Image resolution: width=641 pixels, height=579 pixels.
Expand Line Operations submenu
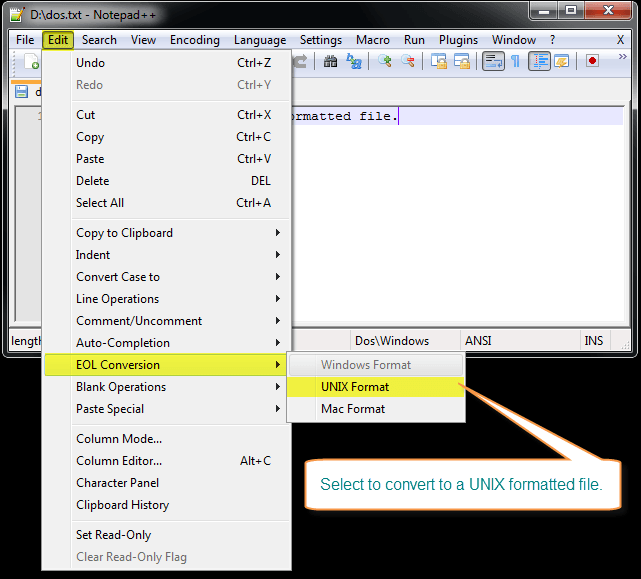(x=168, y=299)
